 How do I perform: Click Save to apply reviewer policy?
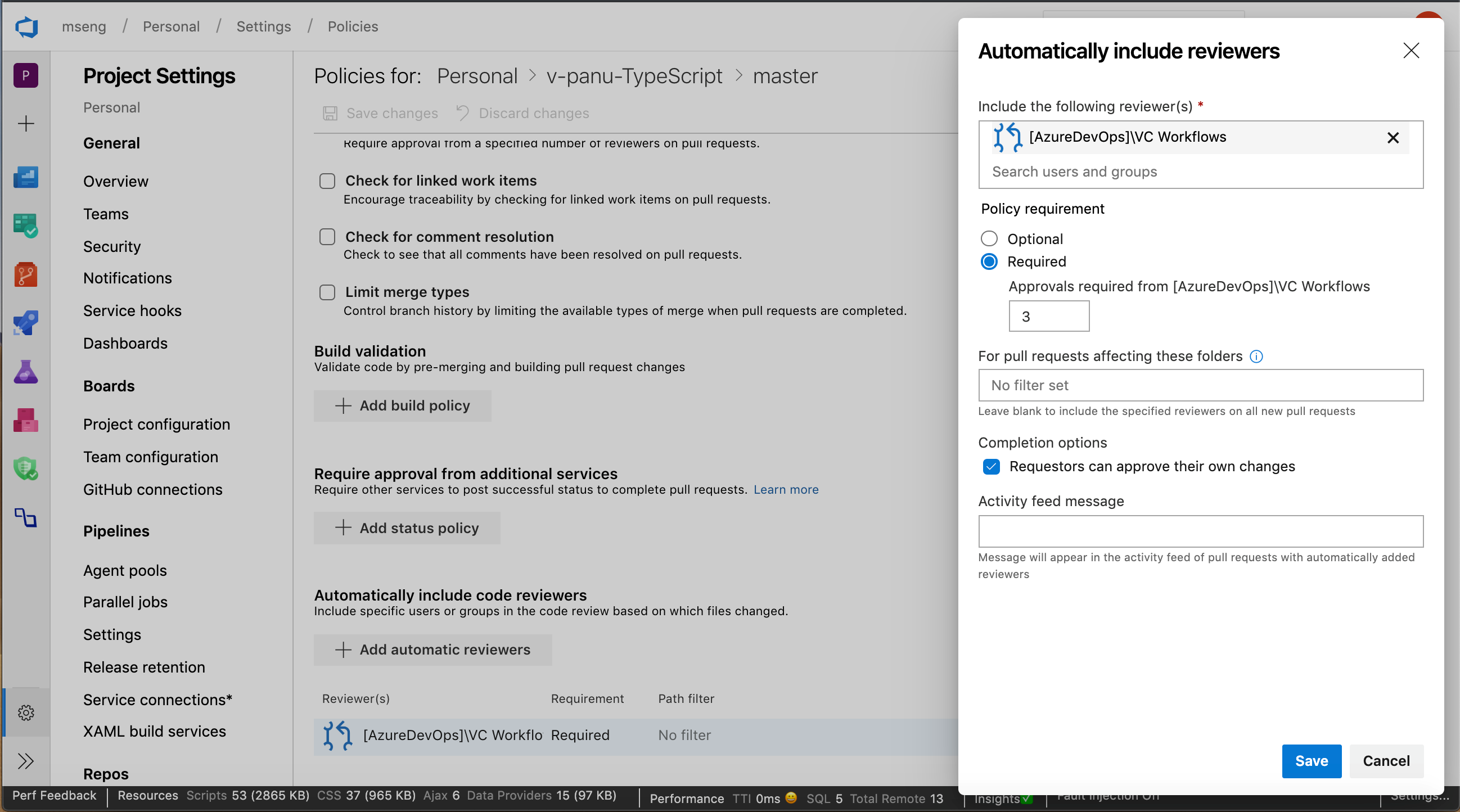click(1310, 761)
